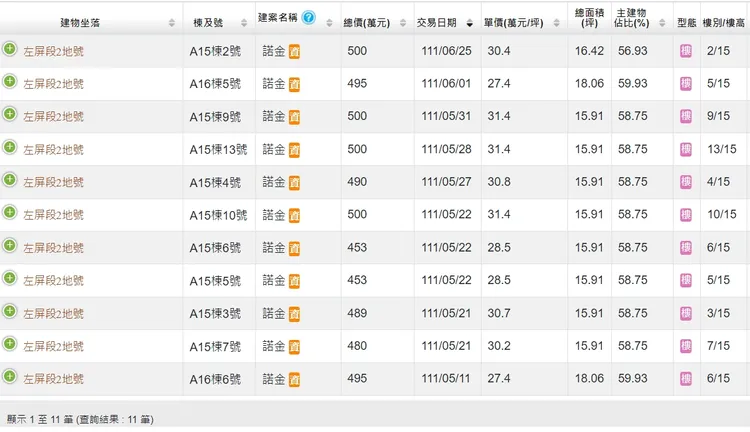Click the orange badge in A15棟9號 row
750x432 pixels.
click(294, 117)
